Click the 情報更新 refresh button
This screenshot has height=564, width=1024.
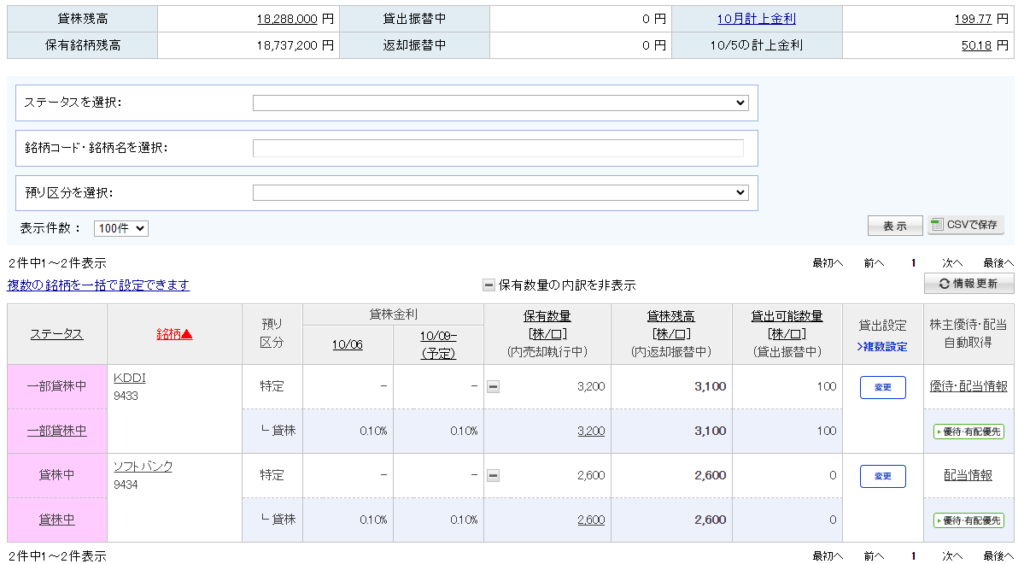pyautogui.click(x=969, y=285)
